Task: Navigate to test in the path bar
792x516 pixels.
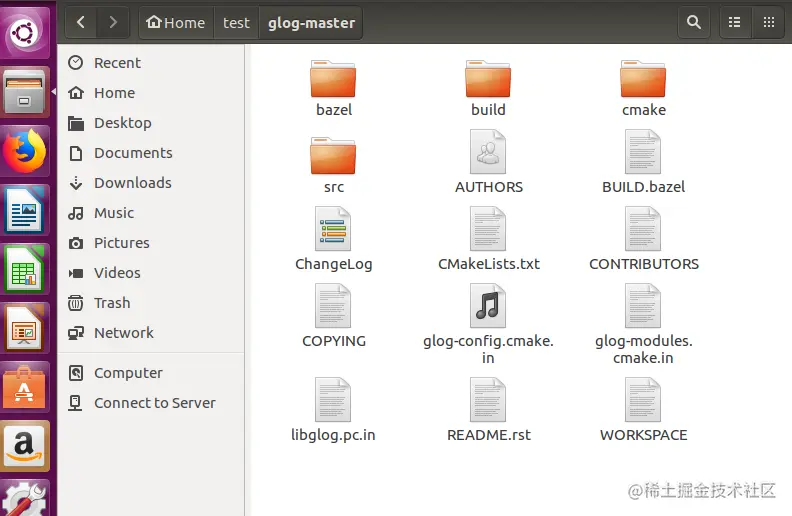Action: (x=236, y=23)
